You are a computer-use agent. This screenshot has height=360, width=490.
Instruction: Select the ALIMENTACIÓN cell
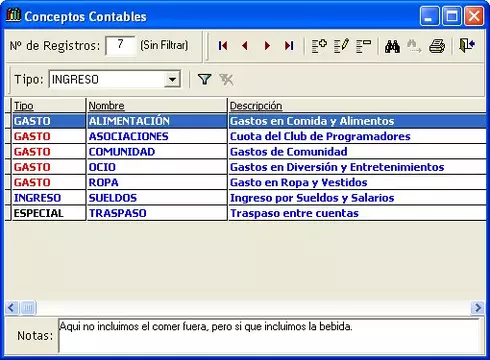tap(157, 121)
